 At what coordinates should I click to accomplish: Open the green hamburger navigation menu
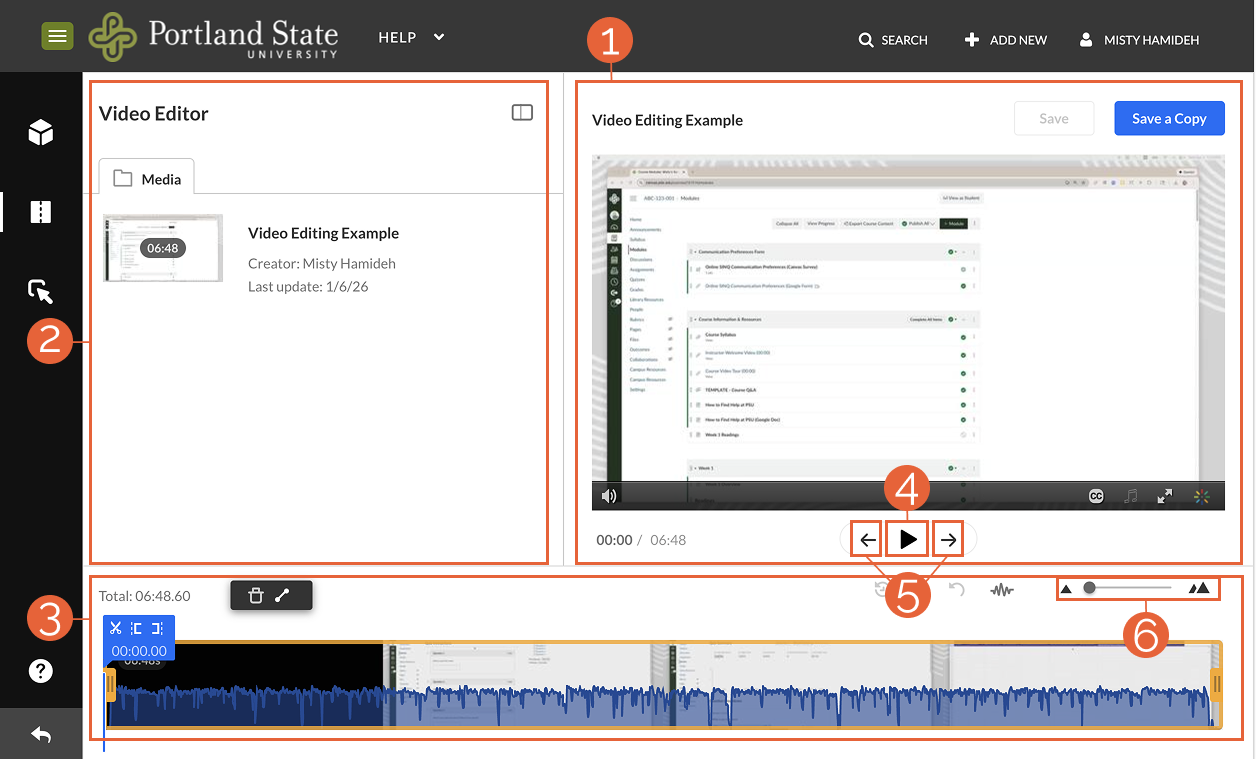pos(57,36)
